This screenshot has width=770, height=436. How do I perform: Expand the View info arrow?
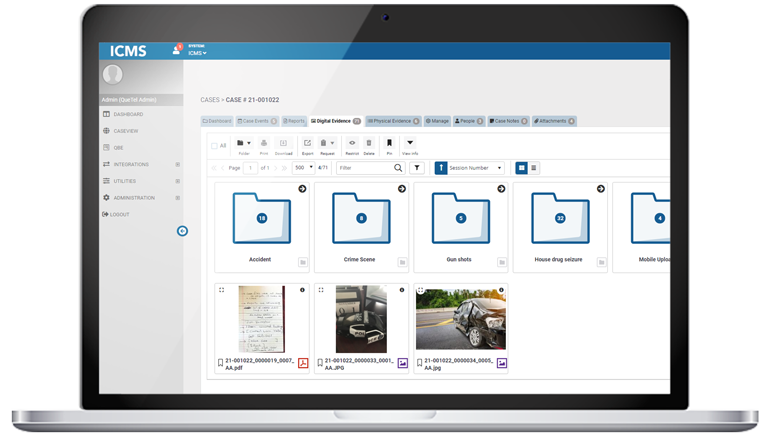410,143
